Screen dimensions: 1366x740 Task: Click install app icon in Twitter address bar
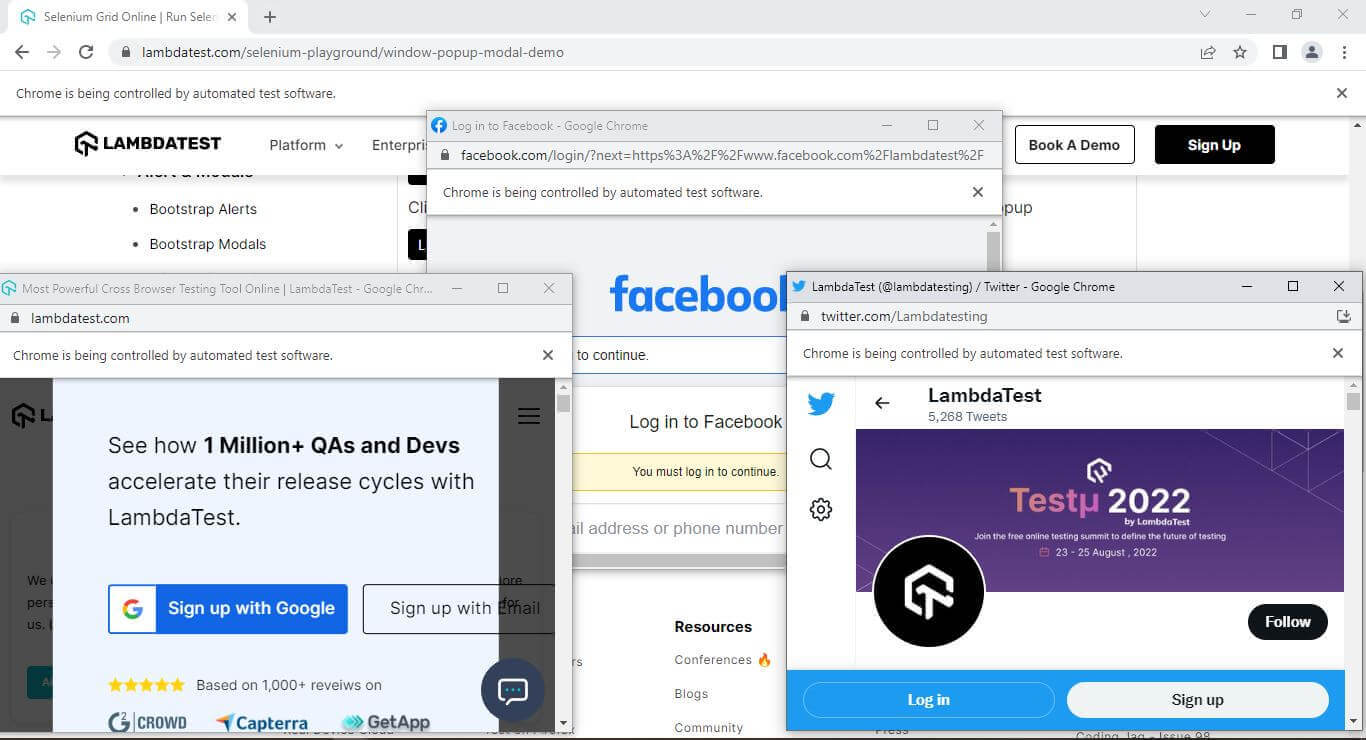pos(1343,316)
